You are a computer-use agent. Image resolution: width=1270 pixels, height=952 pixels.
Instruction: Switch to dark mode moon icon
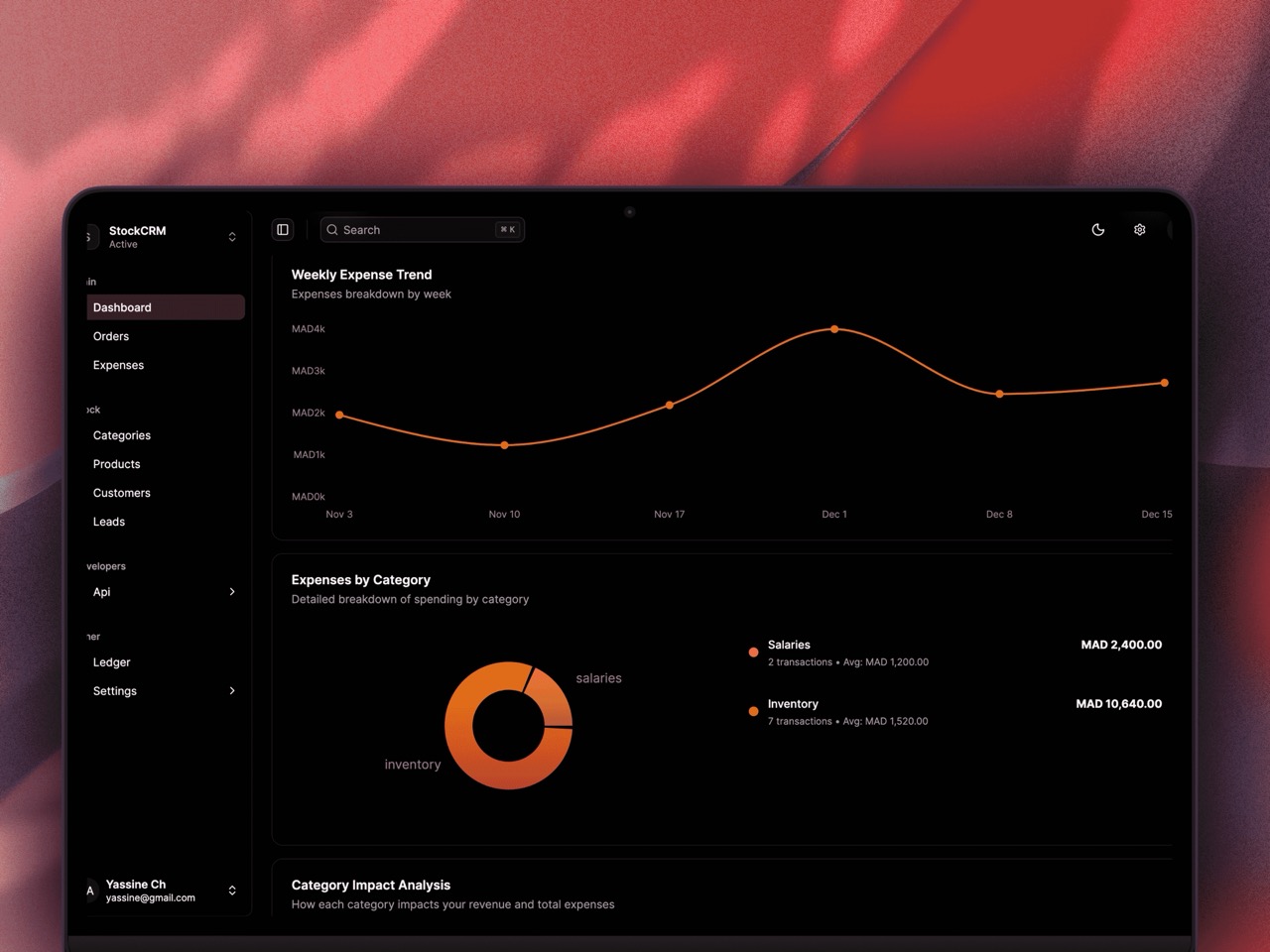click(1097, 230)
